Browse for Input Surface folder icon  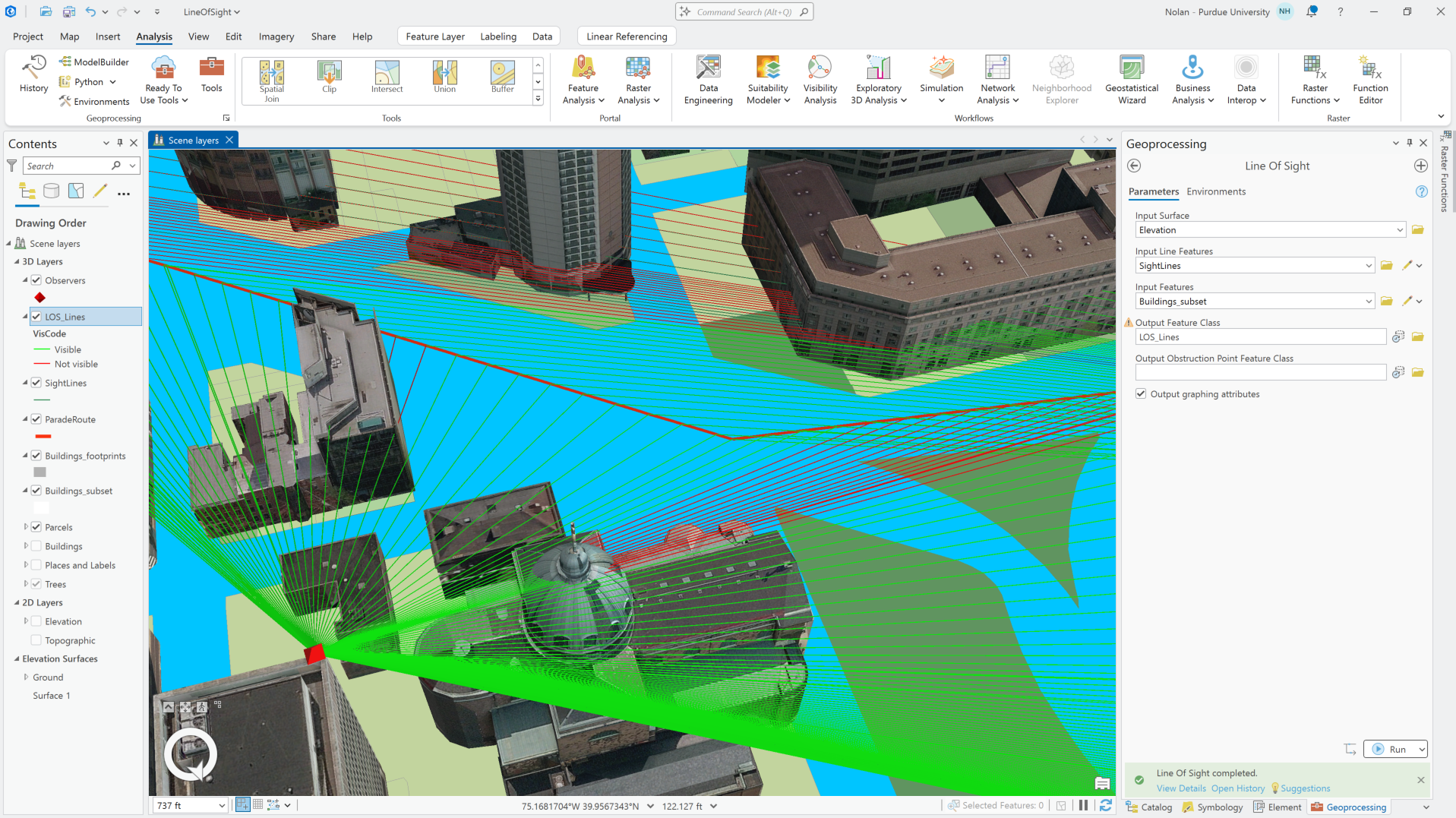pyautogui.click(x=1417, y=230)
